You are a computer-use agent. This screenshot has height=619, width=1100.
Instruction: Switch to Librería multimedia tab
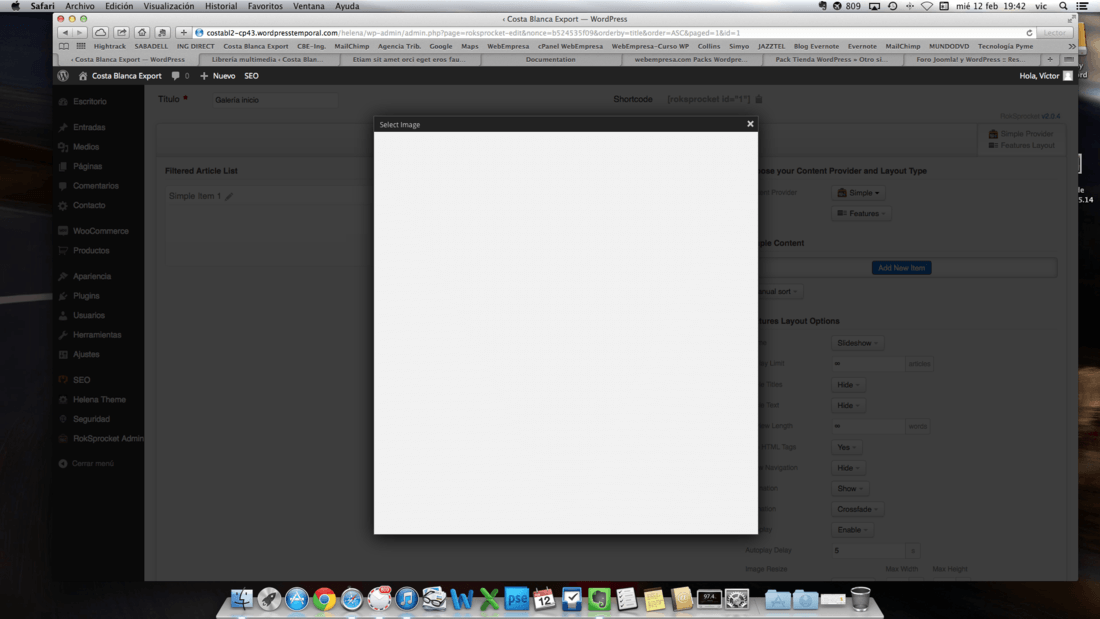pyautogui.click(x=267, y=60)
